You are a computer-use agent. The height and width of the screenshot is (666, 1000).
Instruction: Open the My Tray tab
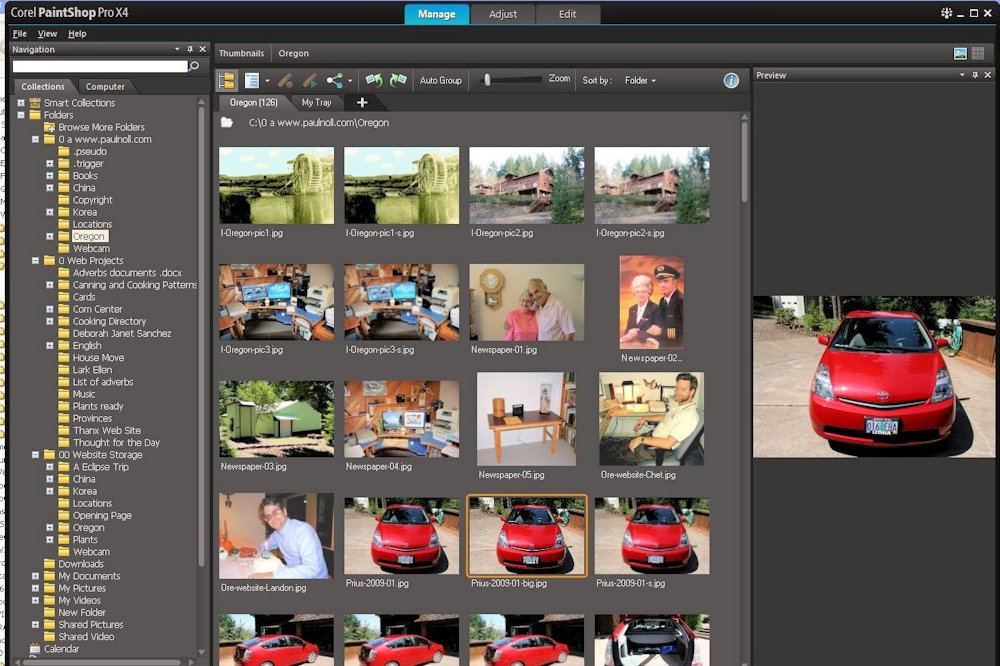coord(316,102)
